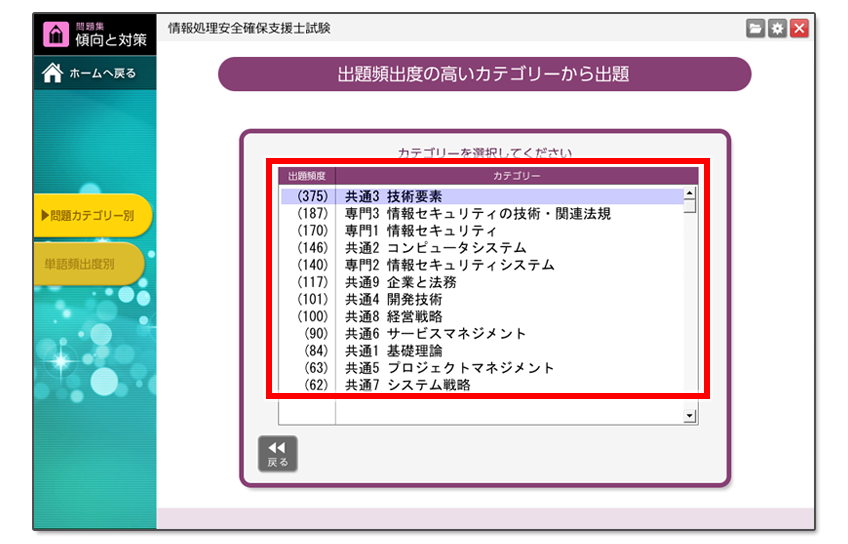
Task: Click the 出題頻度 column header
Action: tap(307, 176)
